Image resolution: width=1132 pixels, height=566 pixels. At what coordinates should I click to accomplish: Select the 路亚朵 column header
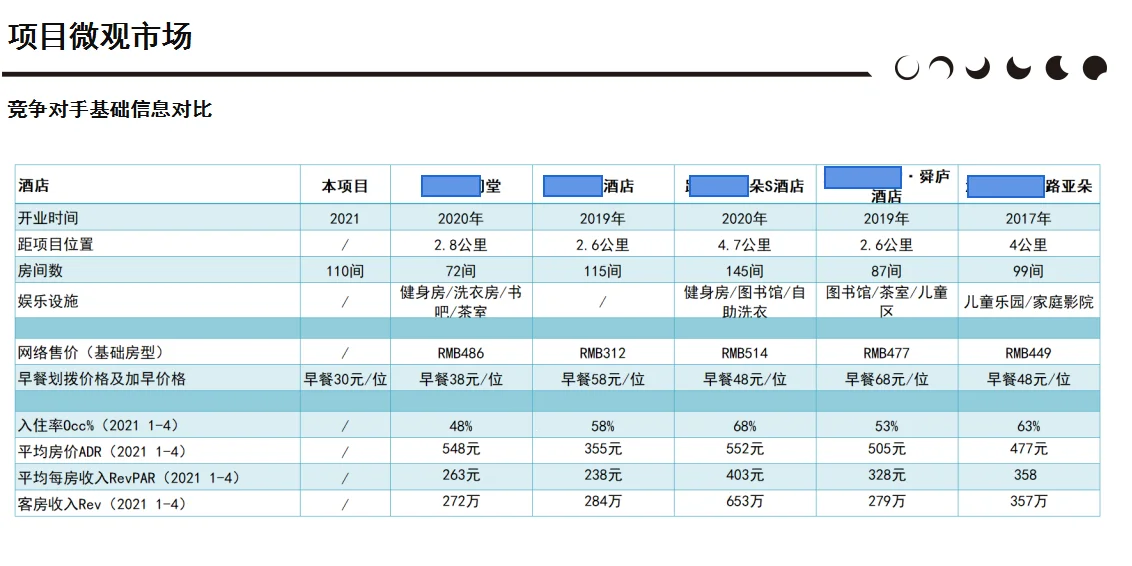(1029, 186)
